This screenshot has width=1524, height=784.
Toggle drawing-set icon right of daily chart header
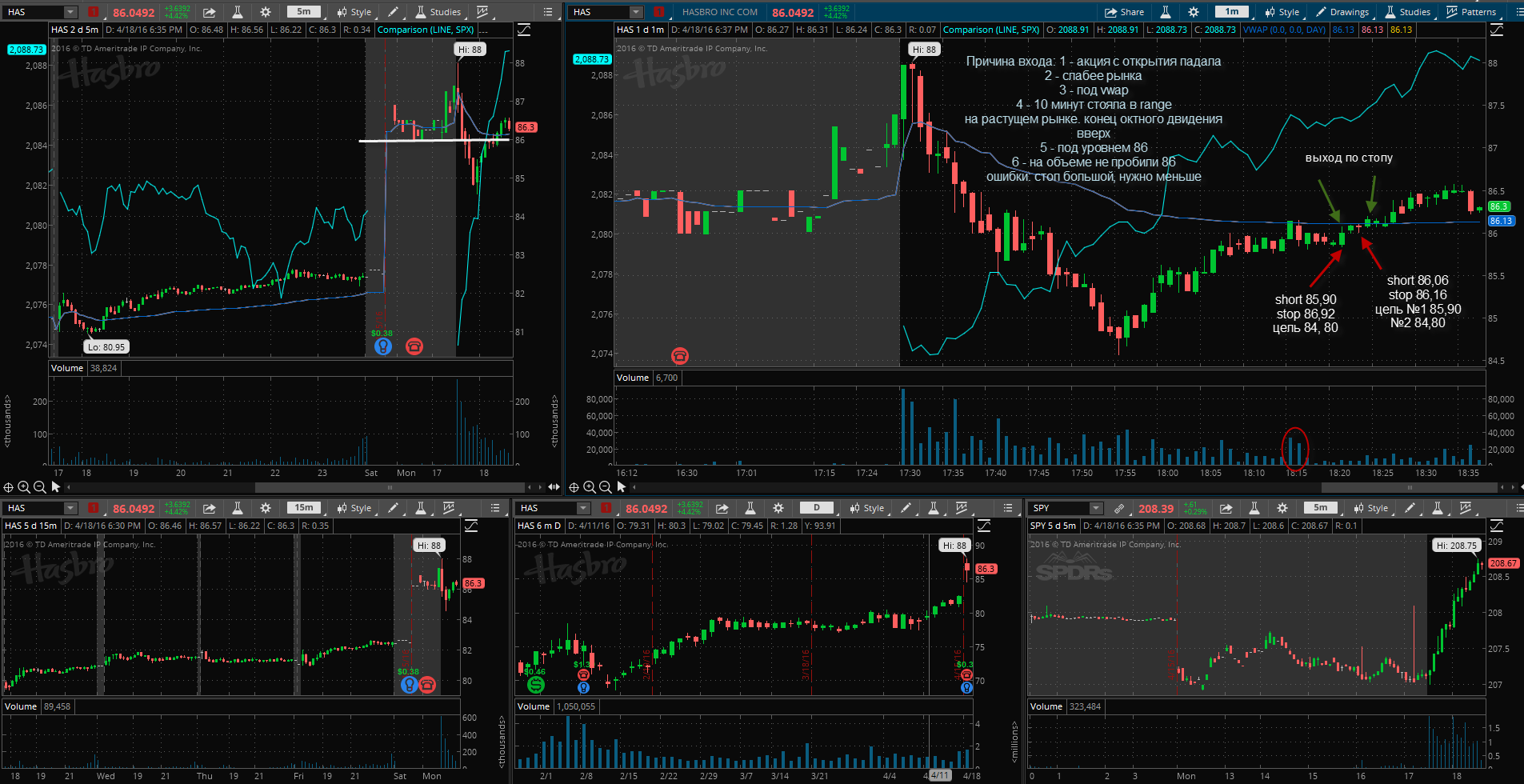coord(984,526)
